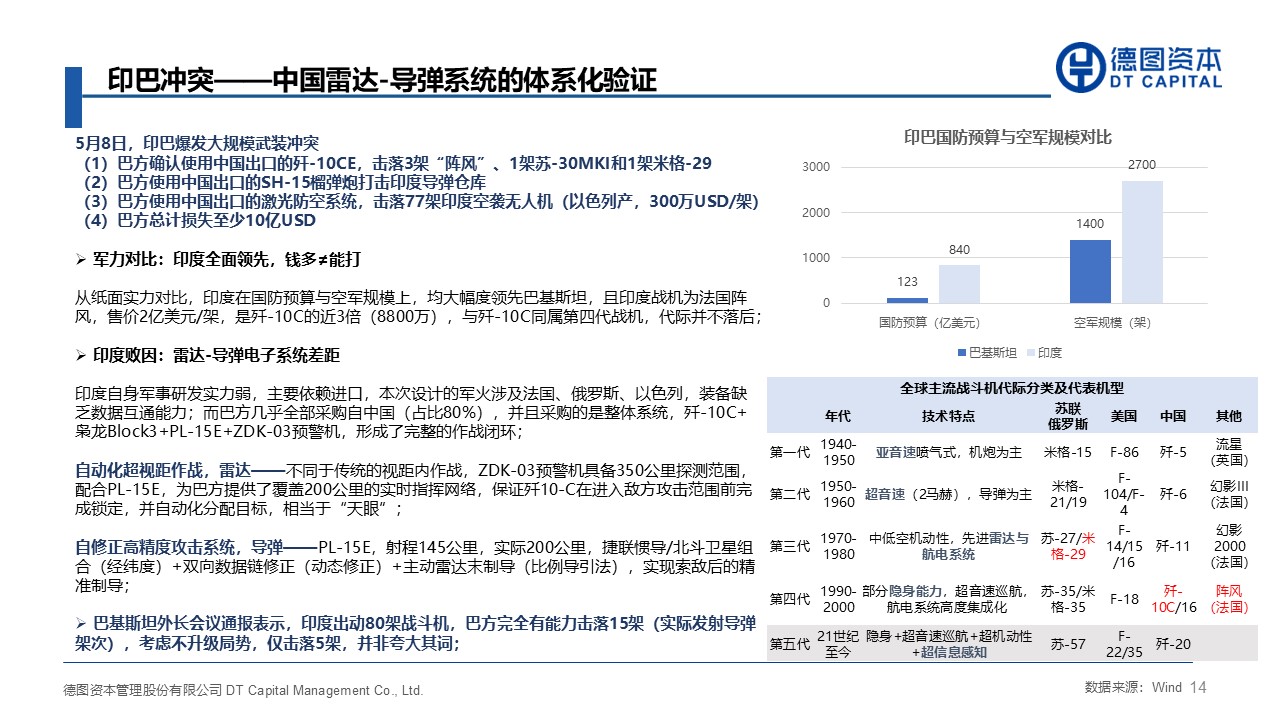The width and height of the screenshot is (1280, 720).
Task: Click the F-86 table cell
Action: pyautogui.click(x=1125, y=452)
